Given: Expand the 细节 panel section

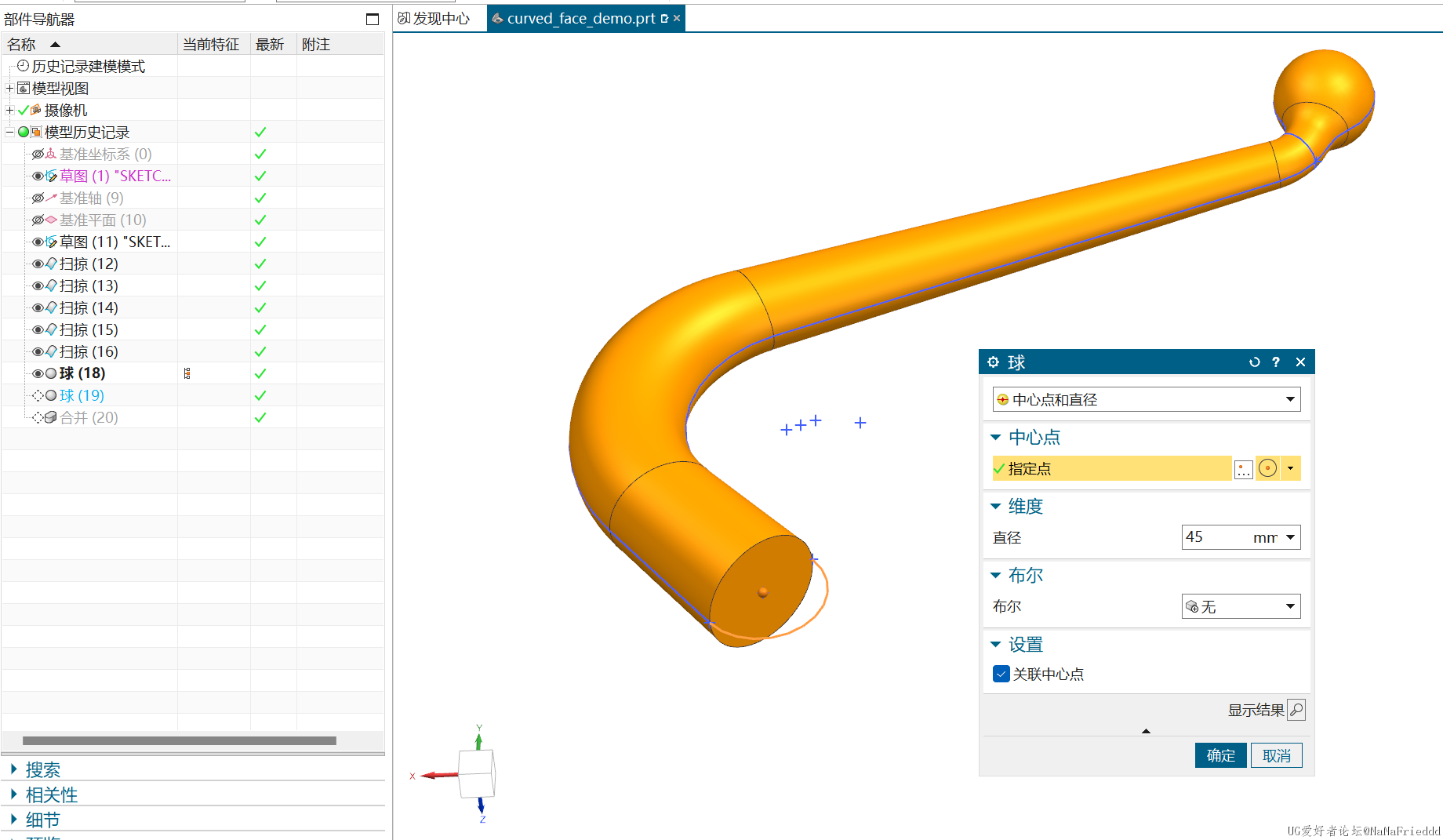Looking at the screenshot, I should (x=14, y=819).
